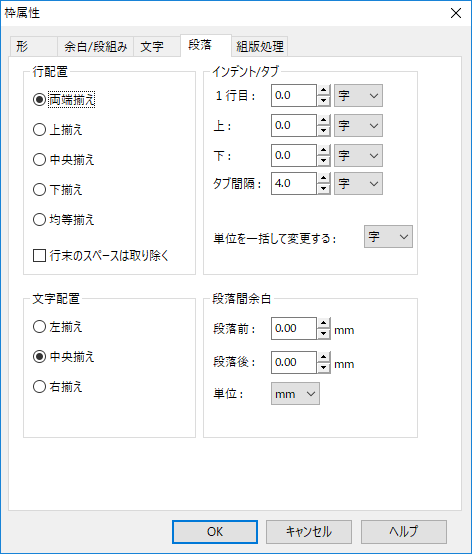Increase the 1行目 indent with up arrow
472x554 pixels.
323,90
